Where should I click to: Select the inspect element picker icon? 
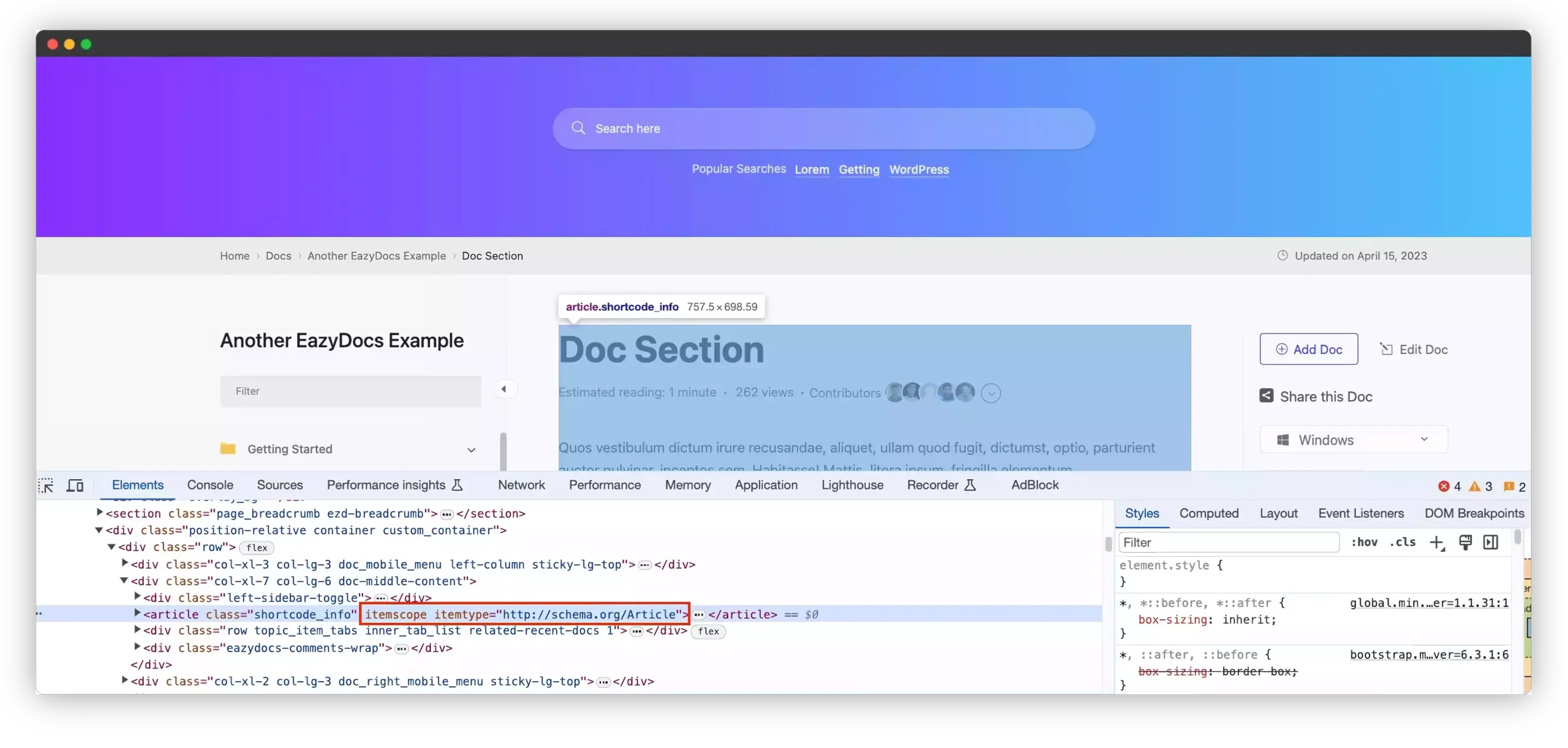[x=46, y=485]
